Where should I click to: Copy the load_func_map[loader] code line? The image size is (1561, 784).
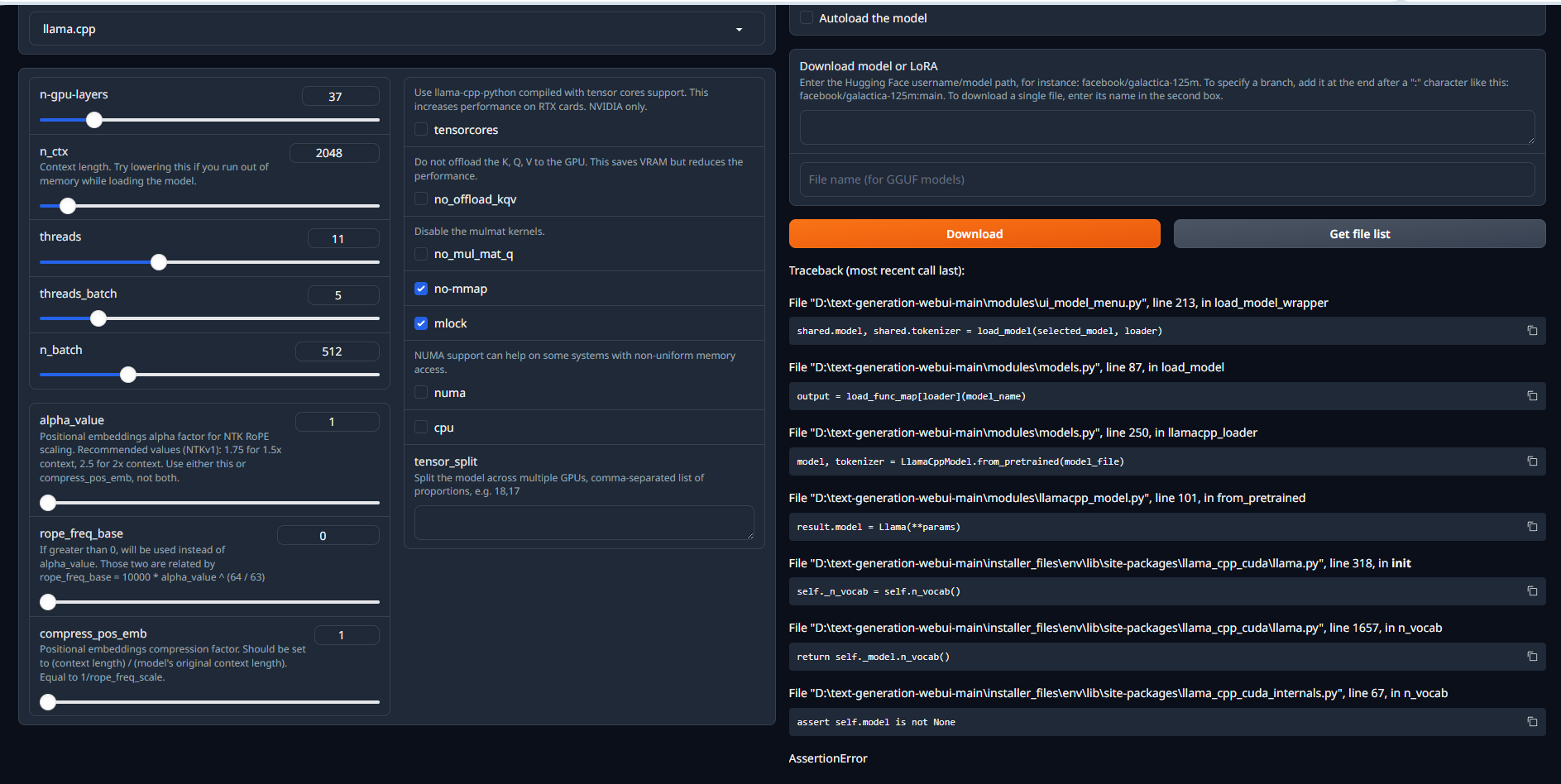point(1532,396)
